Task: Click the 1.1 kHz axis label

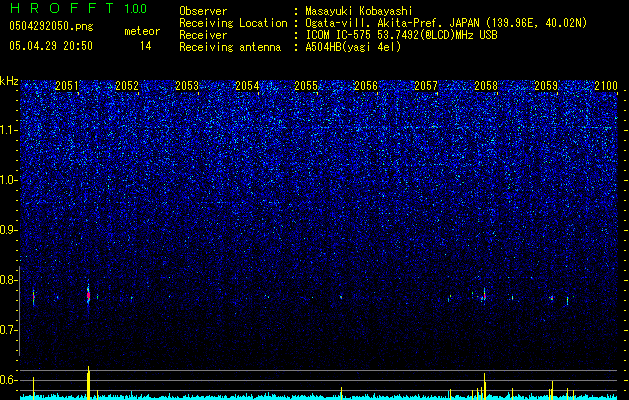Action: 9,130
